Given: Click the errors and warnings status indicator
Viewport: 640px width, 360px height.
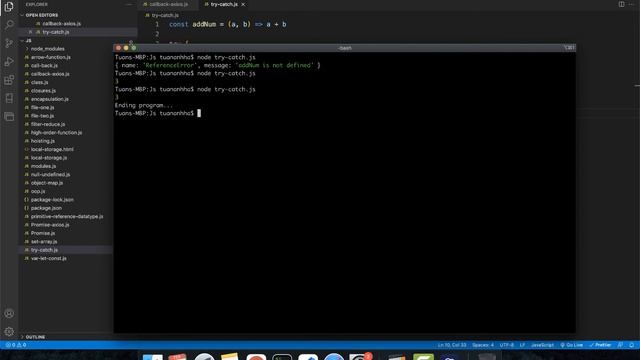Looking at the screenshot, I should click(x=16, y=345).
